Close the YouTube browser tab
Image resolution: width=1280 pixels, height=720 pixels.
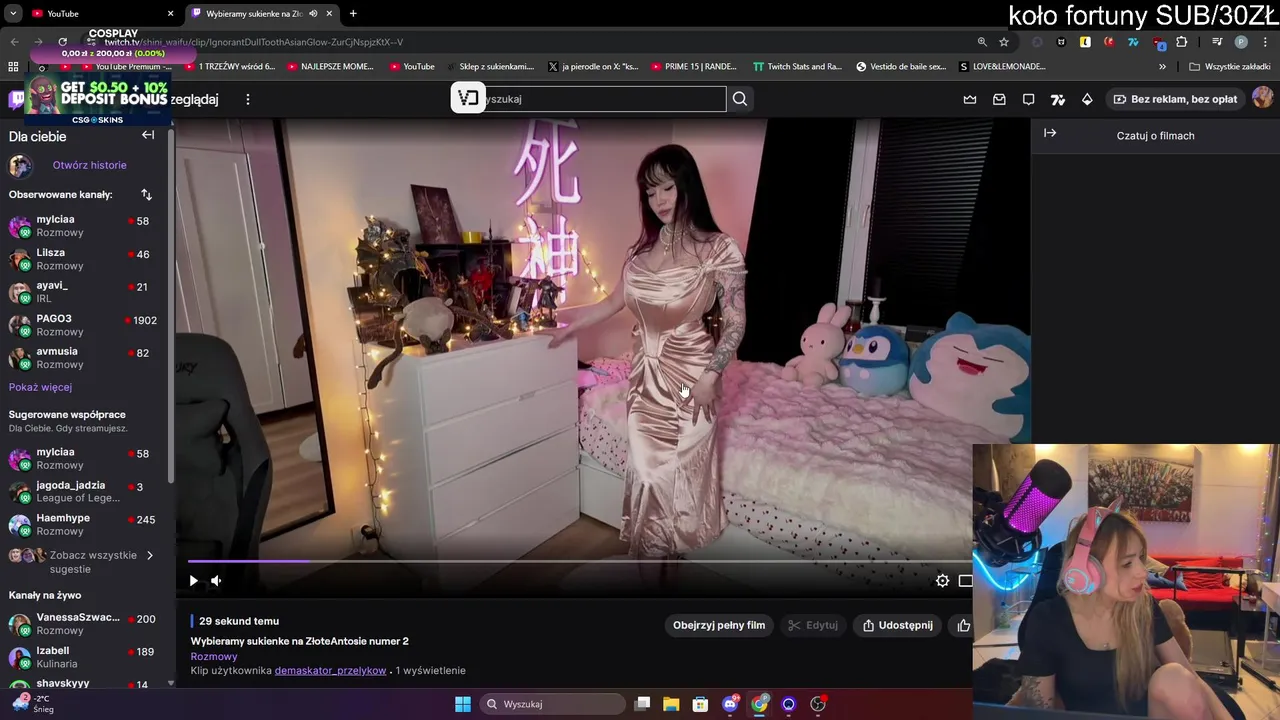[170, 13]
